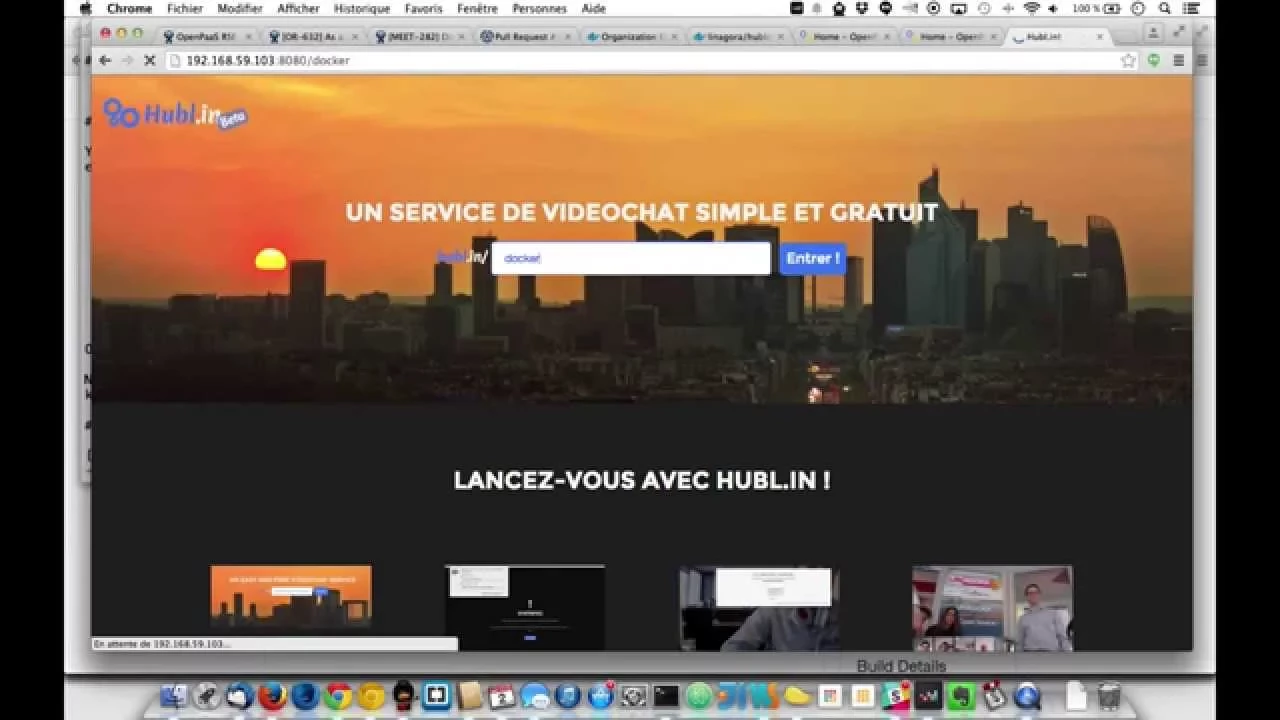This screenshot has height=720, width=1280.
Task: Click the Entrer ! button
Action: pyautogui.click(x=813, y=258)
